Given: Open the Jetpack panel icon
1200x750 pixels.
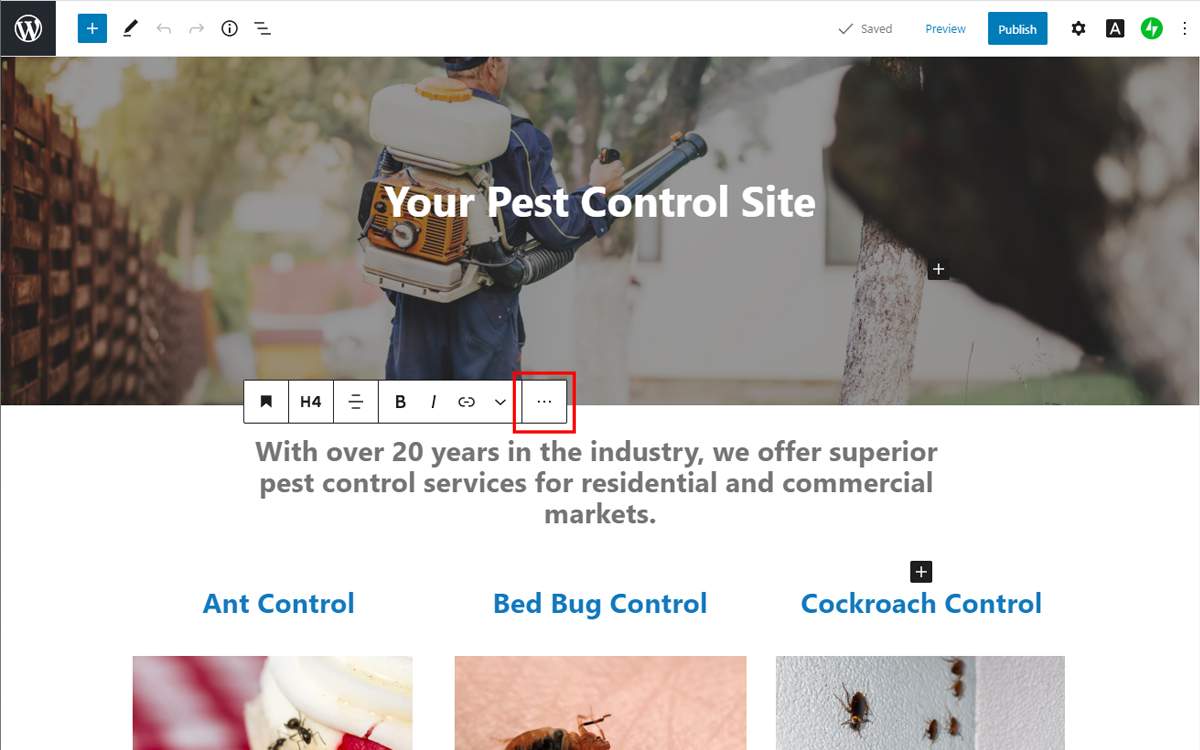Looking at the screenshot, I should [1152, 28].
